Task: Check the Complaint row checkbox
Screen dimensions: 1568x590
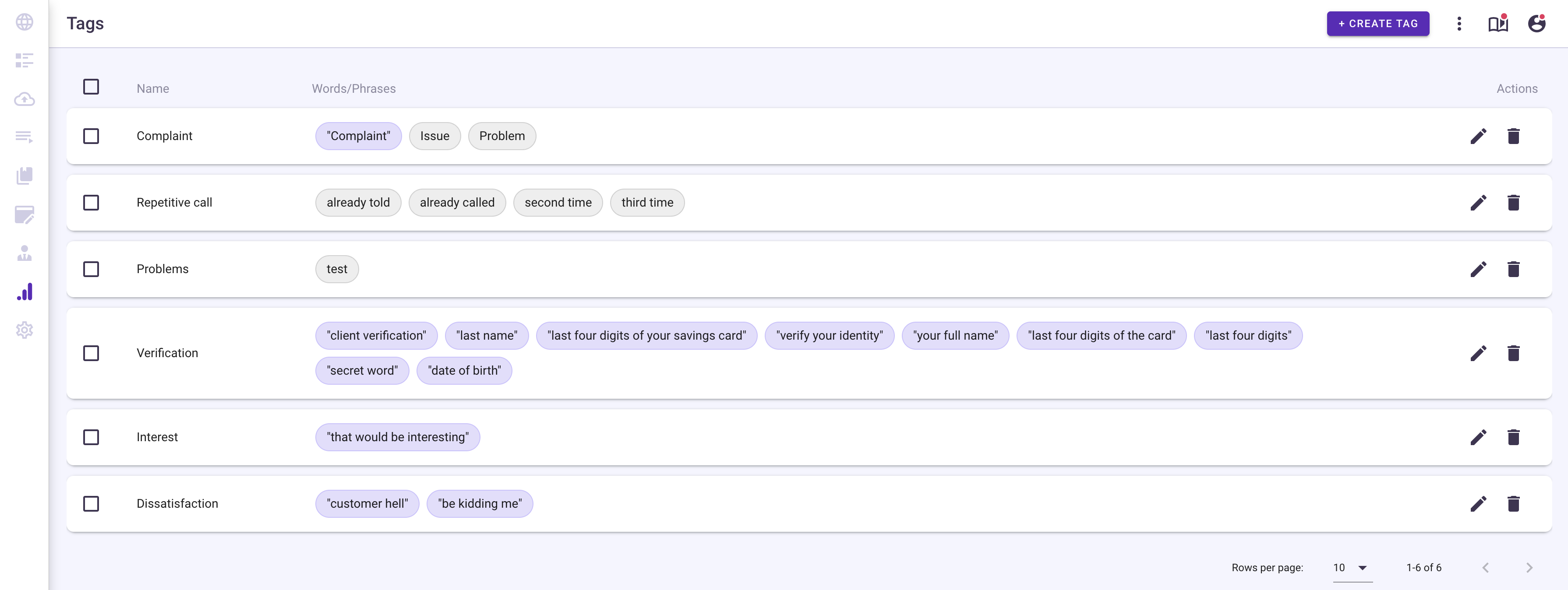Action: 91,136
